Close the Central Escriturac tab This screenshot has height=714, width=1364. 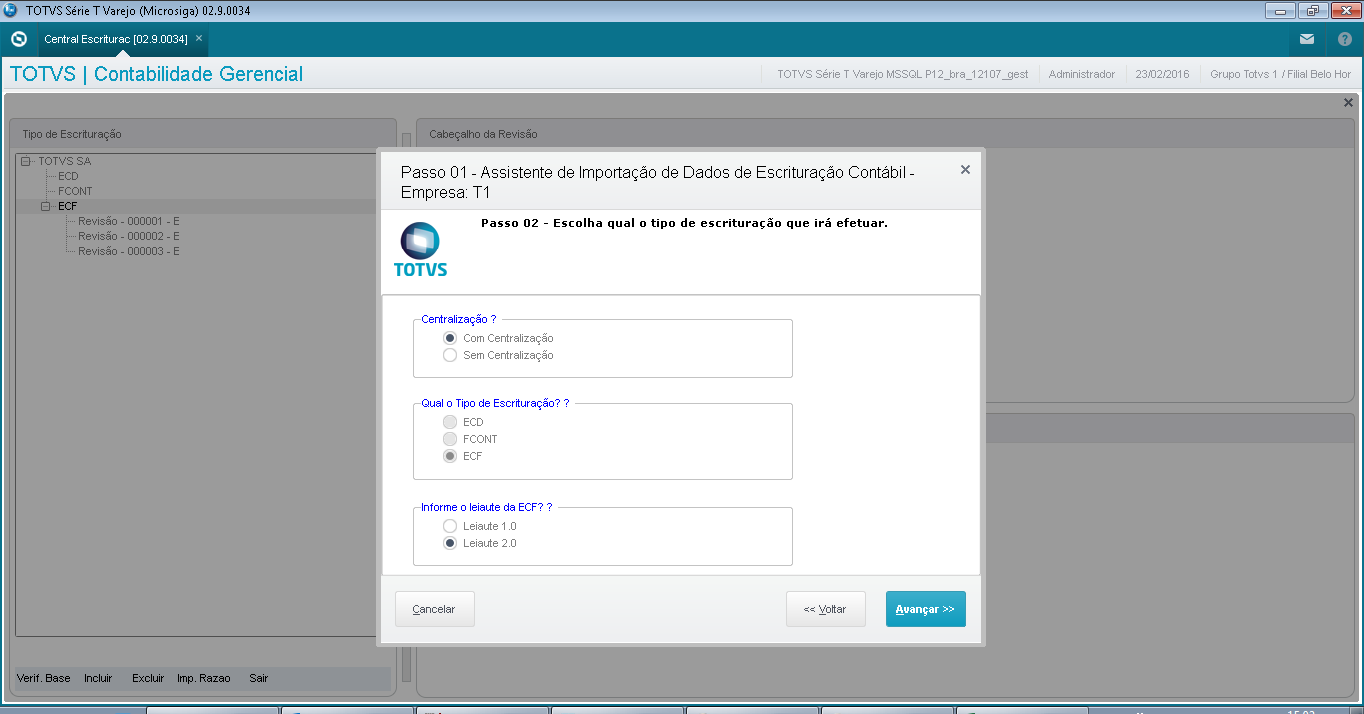pyautogui.click(x=199, y=38)
